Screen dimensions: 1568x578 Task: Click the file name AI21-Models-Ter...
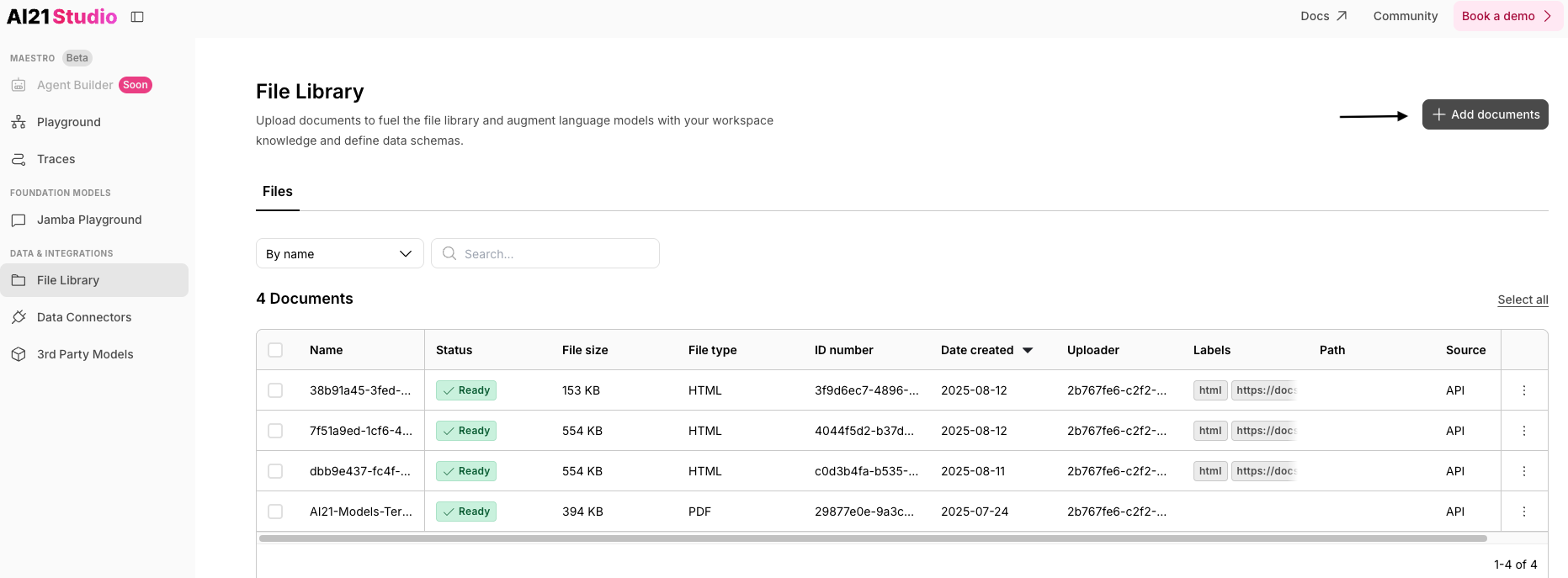coord(361,512)
